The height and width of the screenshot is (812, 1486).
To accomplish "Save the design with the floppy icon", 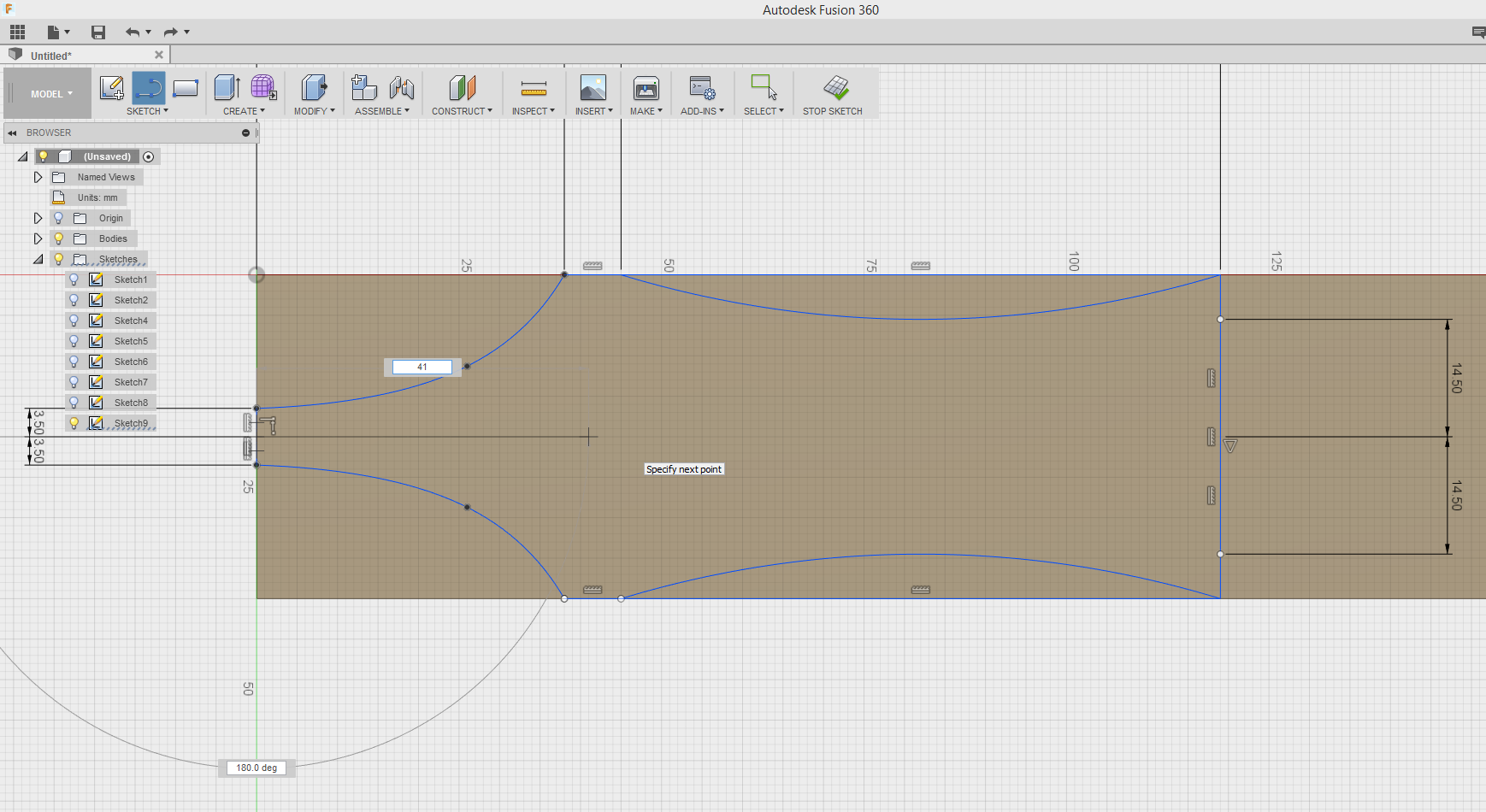I will pyautogui.click(x=98, y=32).
